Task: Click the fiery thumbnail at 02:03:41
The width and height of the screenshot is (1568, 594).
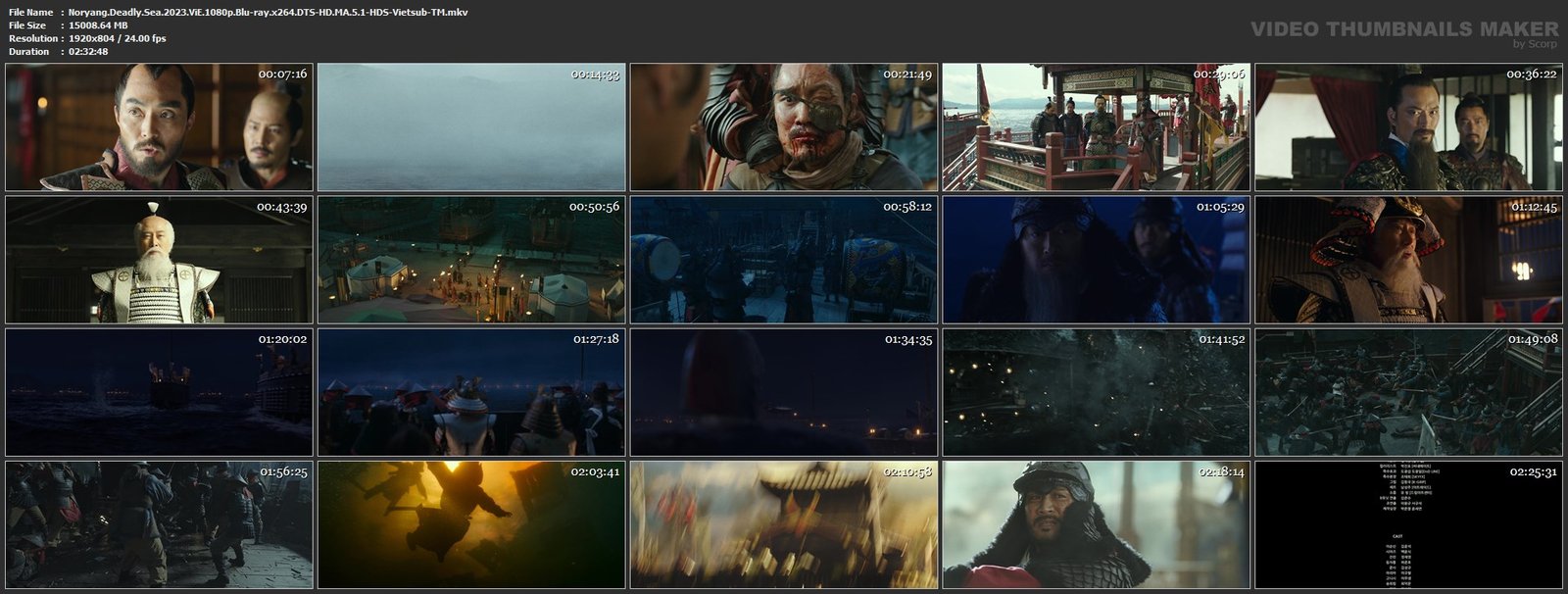Action: pos(471,524)
